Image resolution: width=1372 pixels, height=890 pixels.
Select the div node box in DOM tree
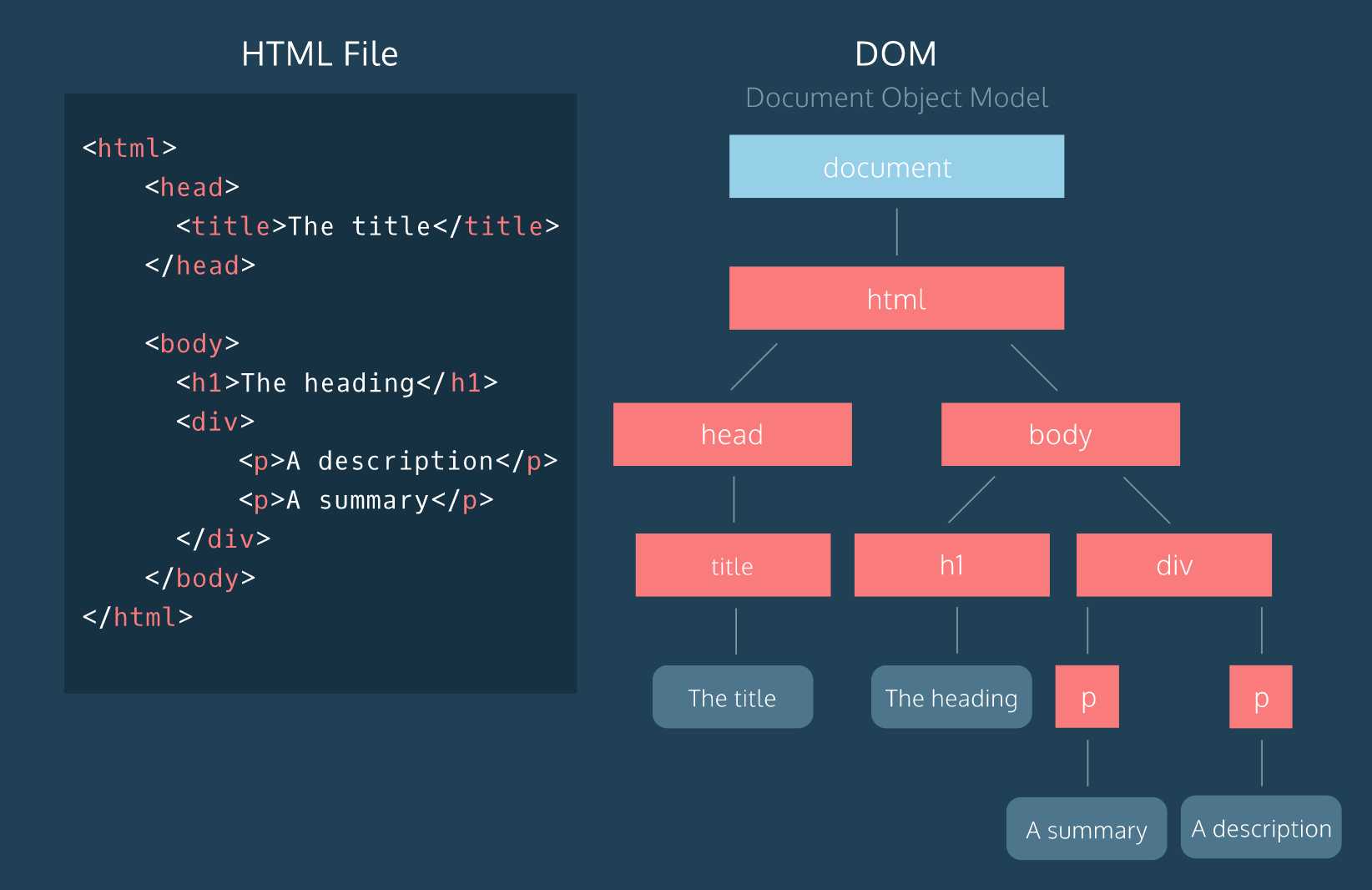[1173, 565]
